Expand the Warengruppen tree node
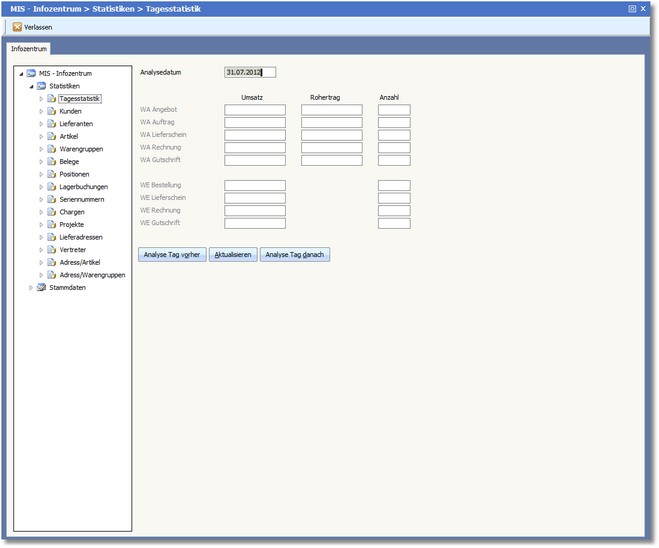The height and width of the screenshot is (548, 659). pos(41,149)
